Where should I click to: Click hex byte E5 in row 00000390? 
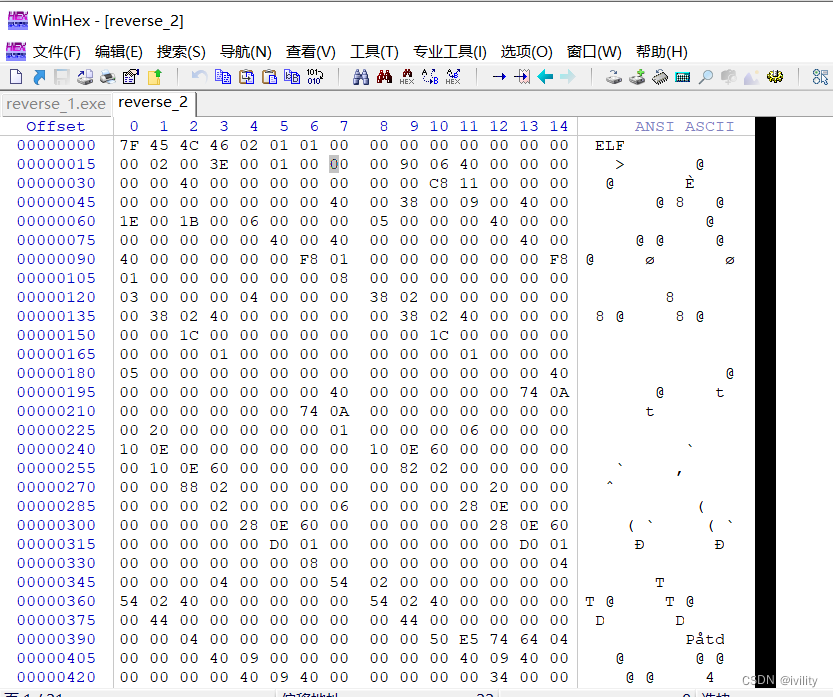[469, 640]
